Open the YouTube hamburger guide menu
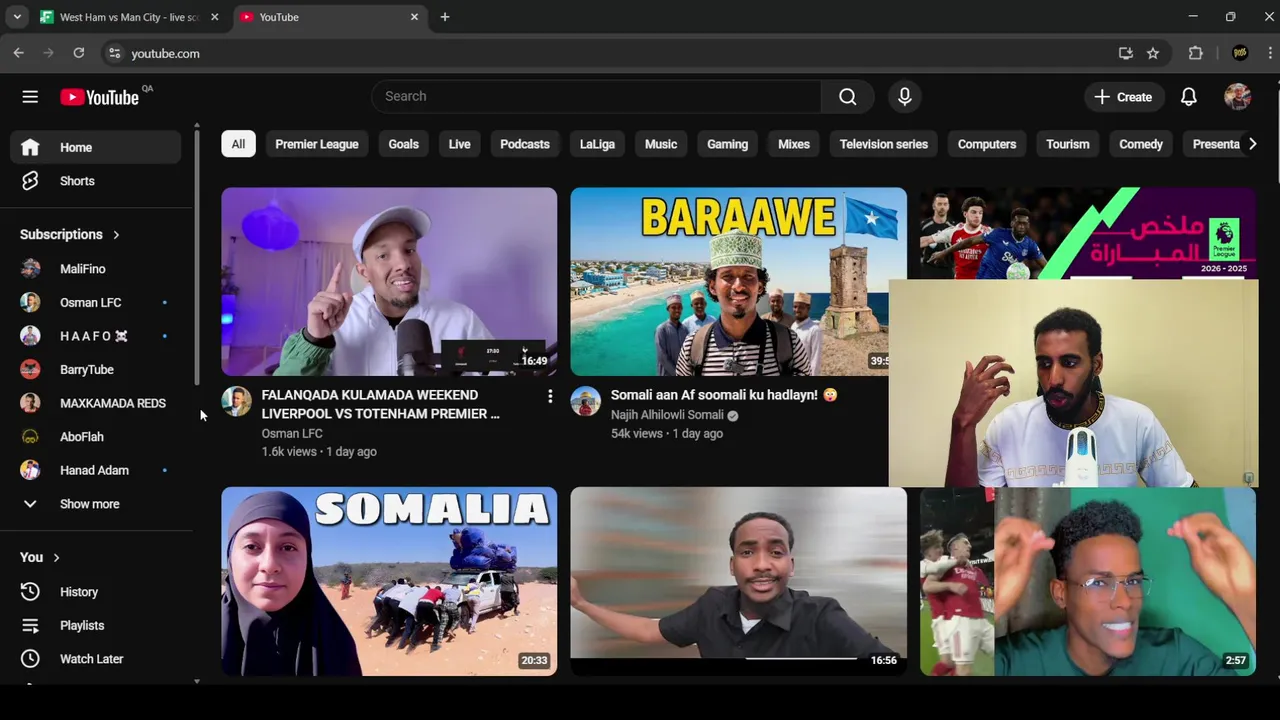Screen dimensions: 1280x720 tap(30, 97)
